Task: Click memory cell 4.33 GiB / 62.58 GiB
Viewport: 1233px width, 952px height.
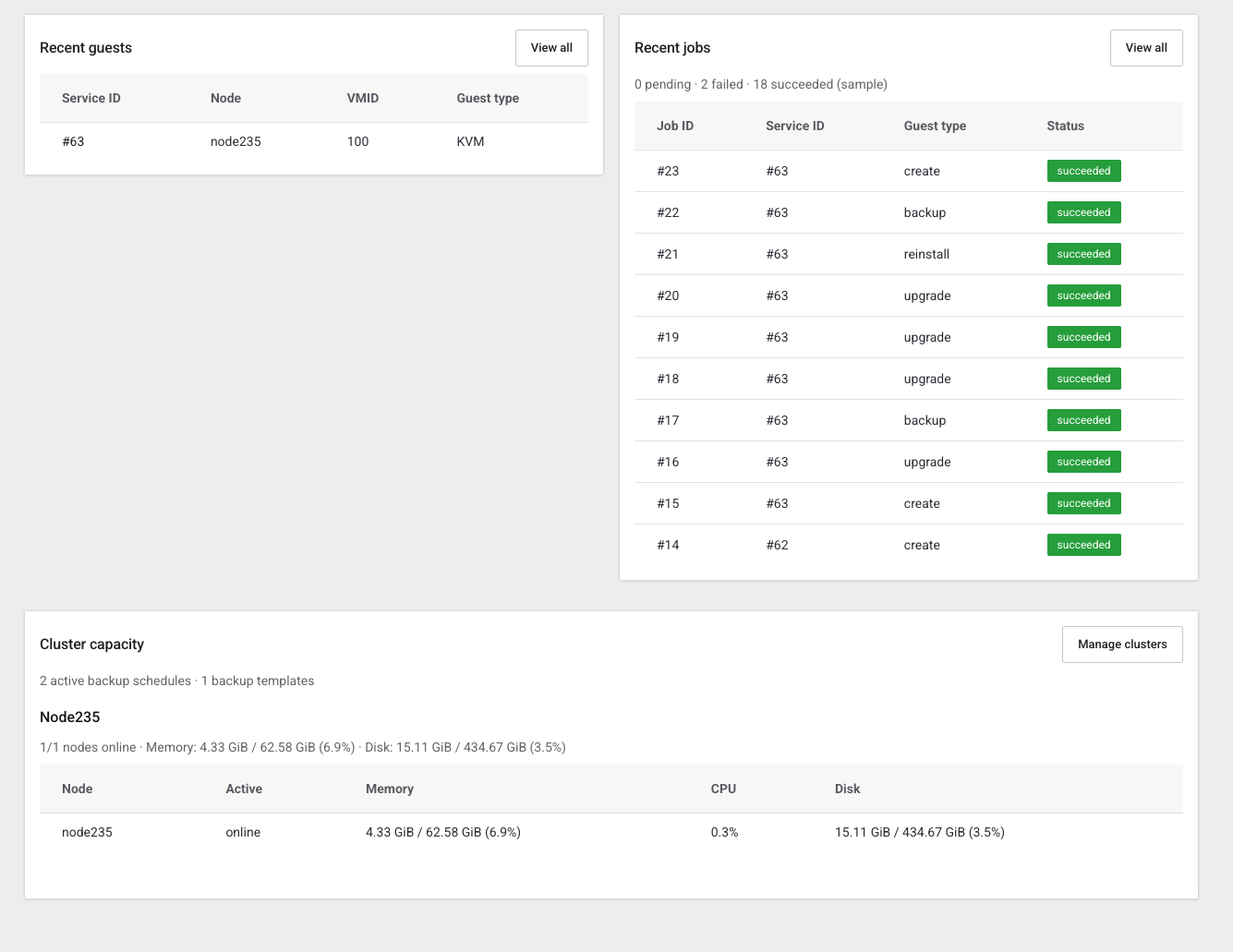Action: [443, 832]
